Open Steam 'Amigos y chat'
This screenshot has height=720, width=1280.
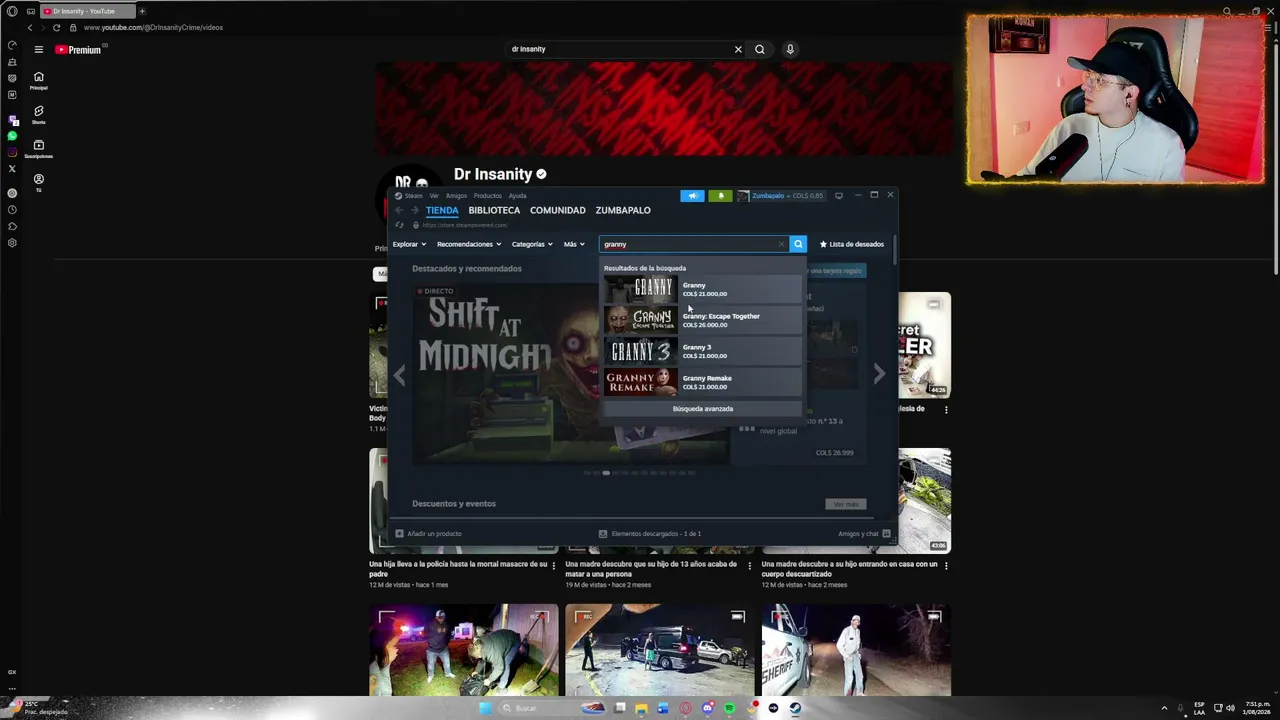864,534
